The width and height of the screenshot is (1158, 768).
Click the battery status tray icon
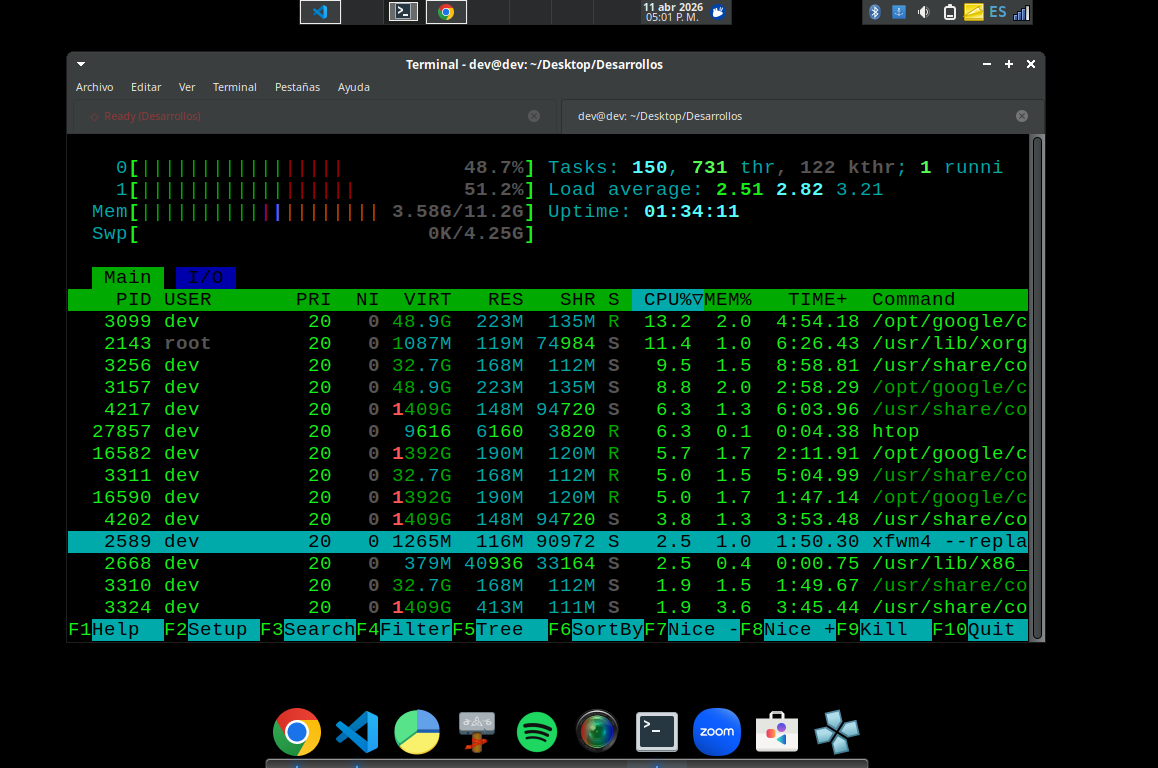(x=950, y=12)
